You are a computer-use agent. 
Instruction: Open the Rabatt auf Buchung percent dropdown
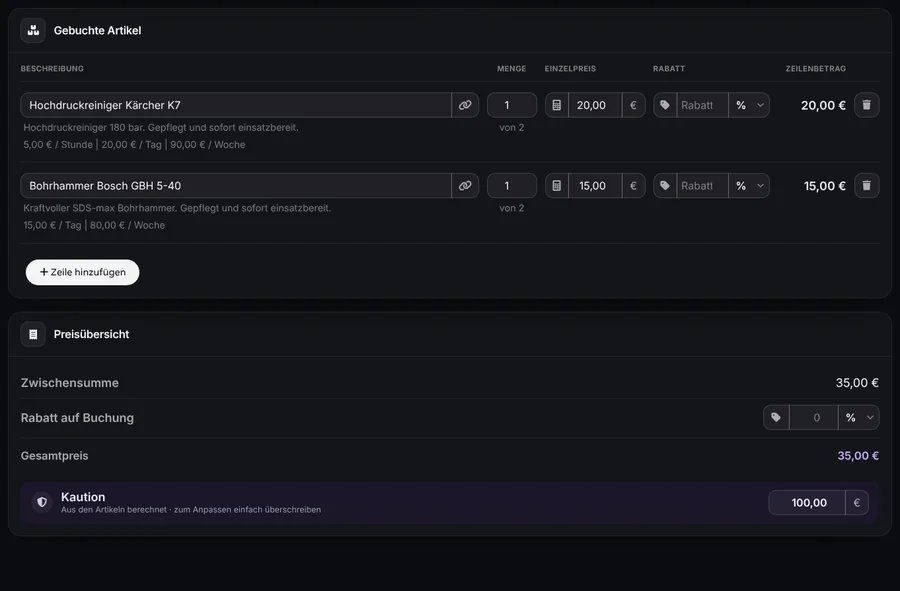point(859,418)
